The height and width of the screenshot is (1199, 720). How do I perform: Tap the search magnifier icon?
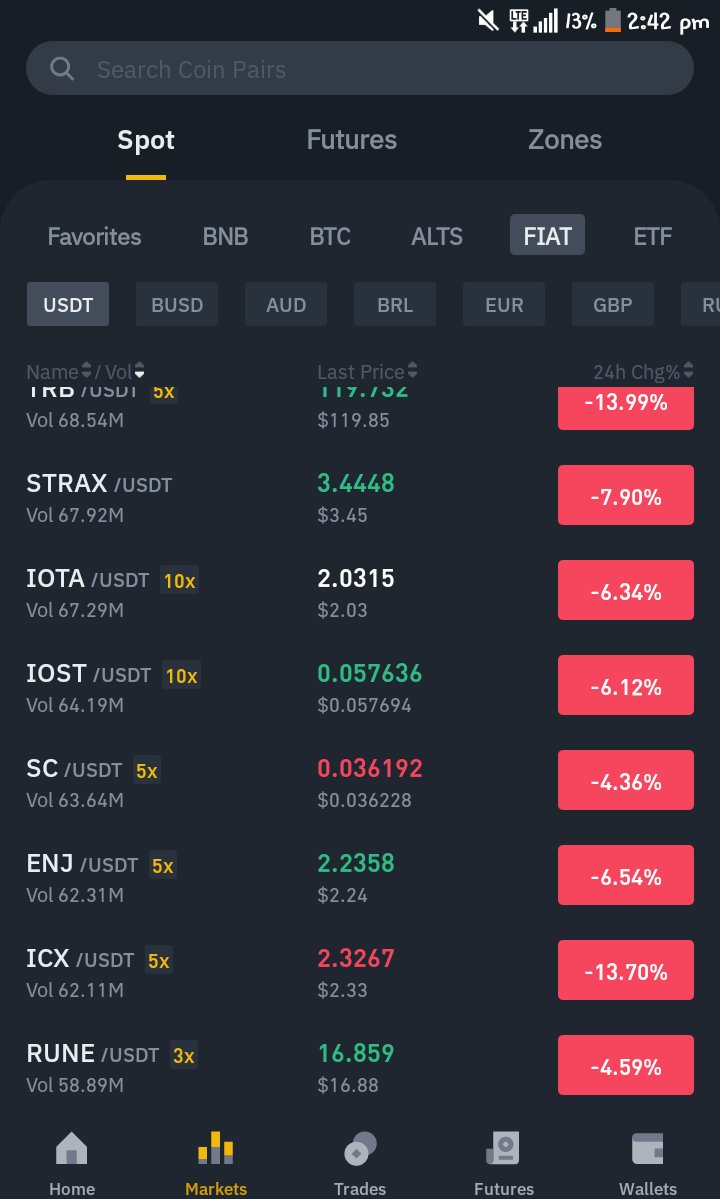point(62,69)
